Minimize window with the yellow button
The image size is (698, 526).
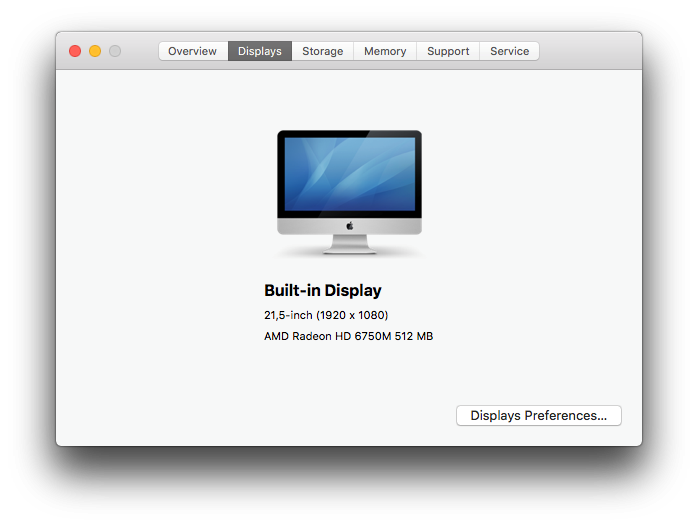(x=95, y=51)
